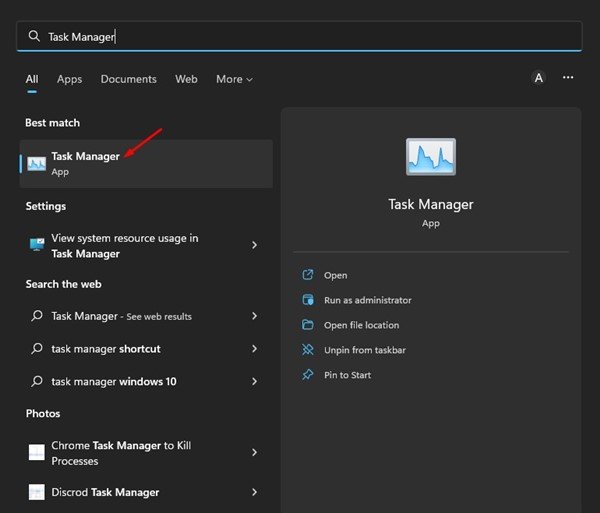
Task: Click the Photos section heading
Action: point(43,414)
